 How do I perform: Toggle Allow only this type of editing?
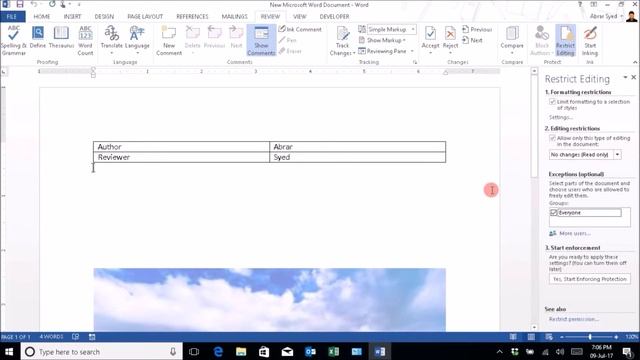coord(552,138)
